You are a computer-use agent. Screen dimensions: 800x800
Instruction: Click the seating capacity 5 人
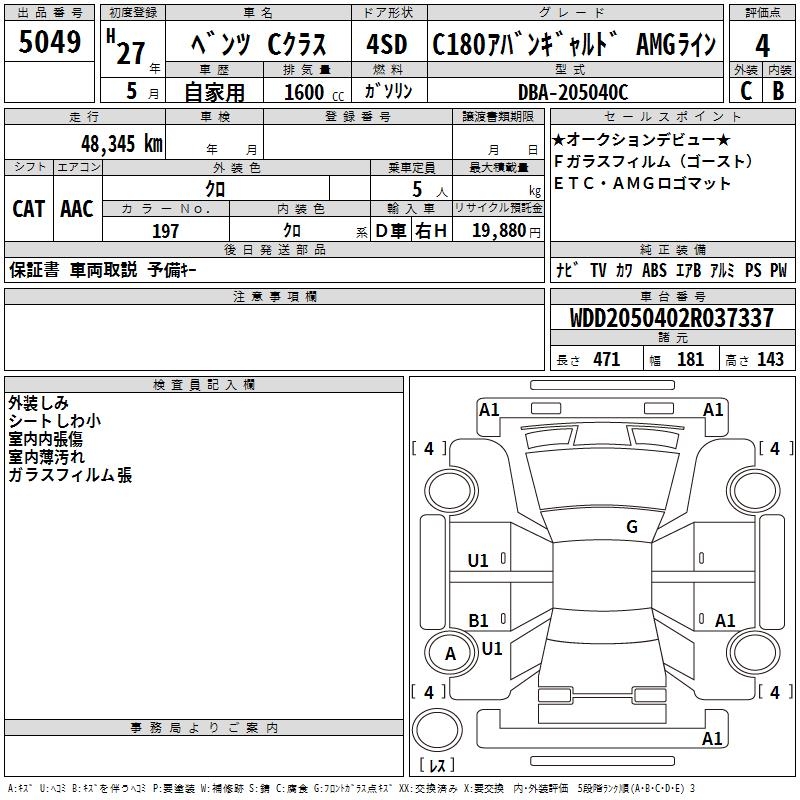430,189
